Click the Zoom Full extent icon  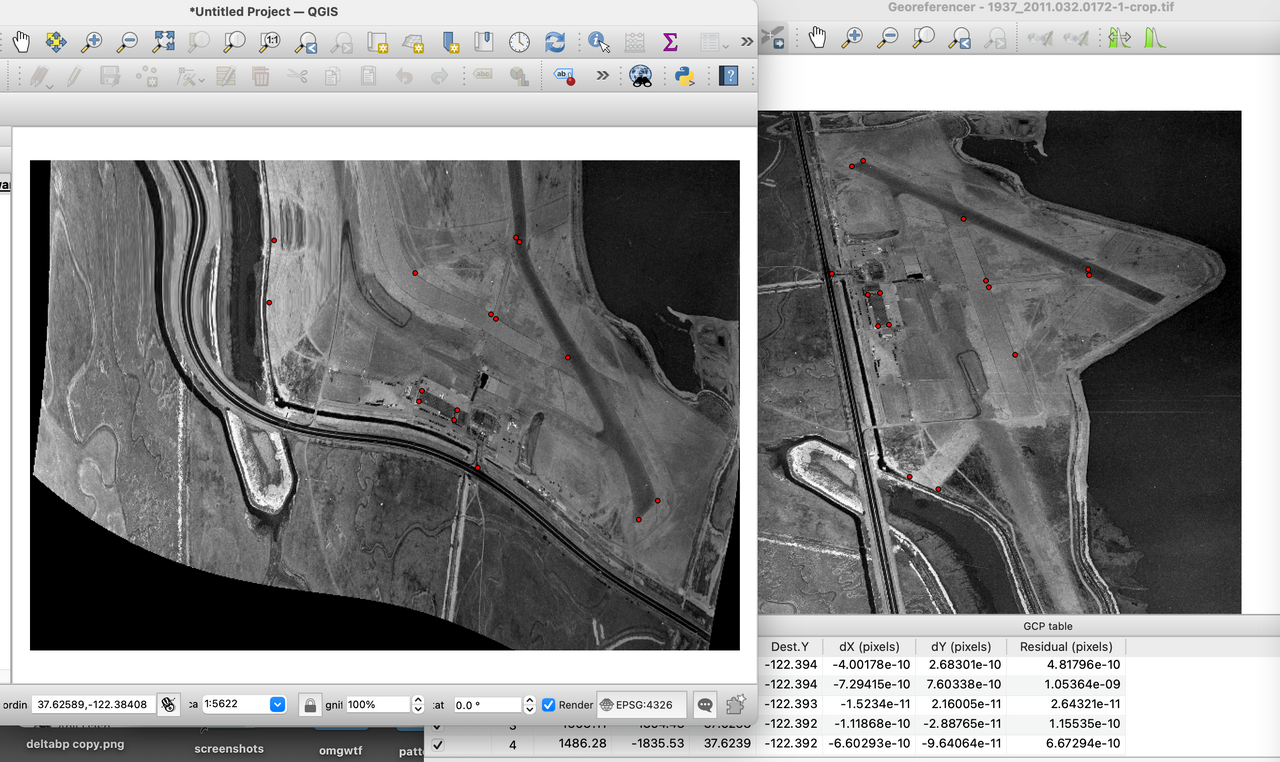[164, 42]
